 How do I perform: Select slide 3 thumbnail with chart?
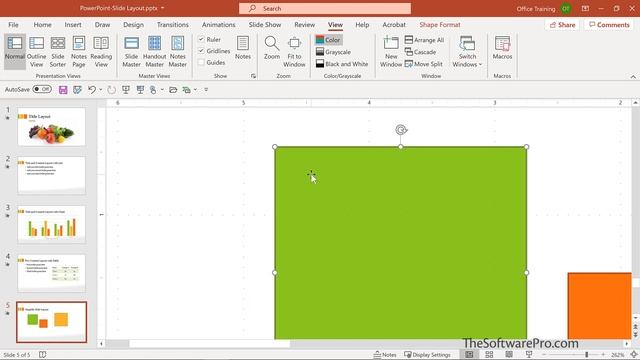pyautogui.click(x=51, y=224)
